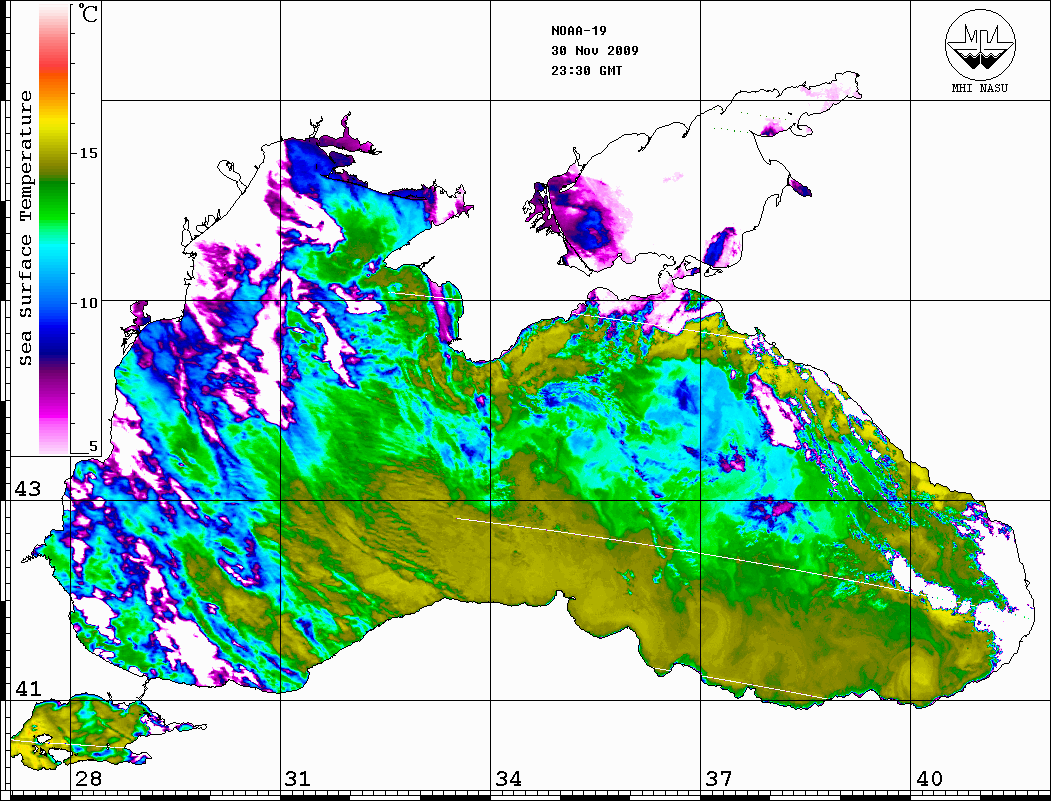The image size is (1051, 801).
Task: Click the 5 value on color scale
Action: click(x=93, y=446)
